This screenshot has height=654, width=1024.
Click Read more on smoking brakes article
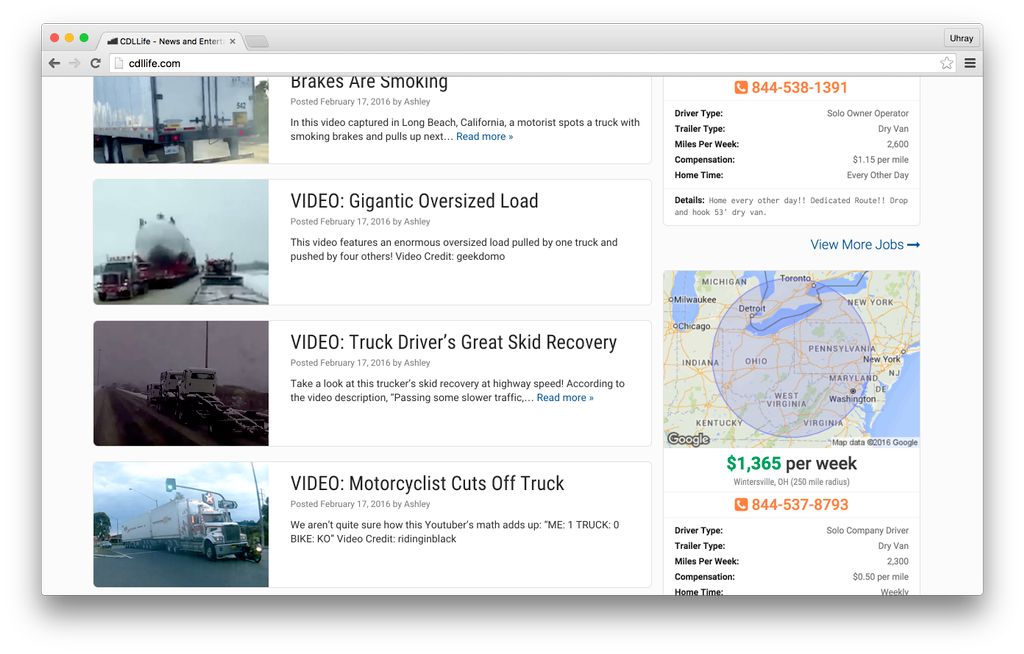485,137
